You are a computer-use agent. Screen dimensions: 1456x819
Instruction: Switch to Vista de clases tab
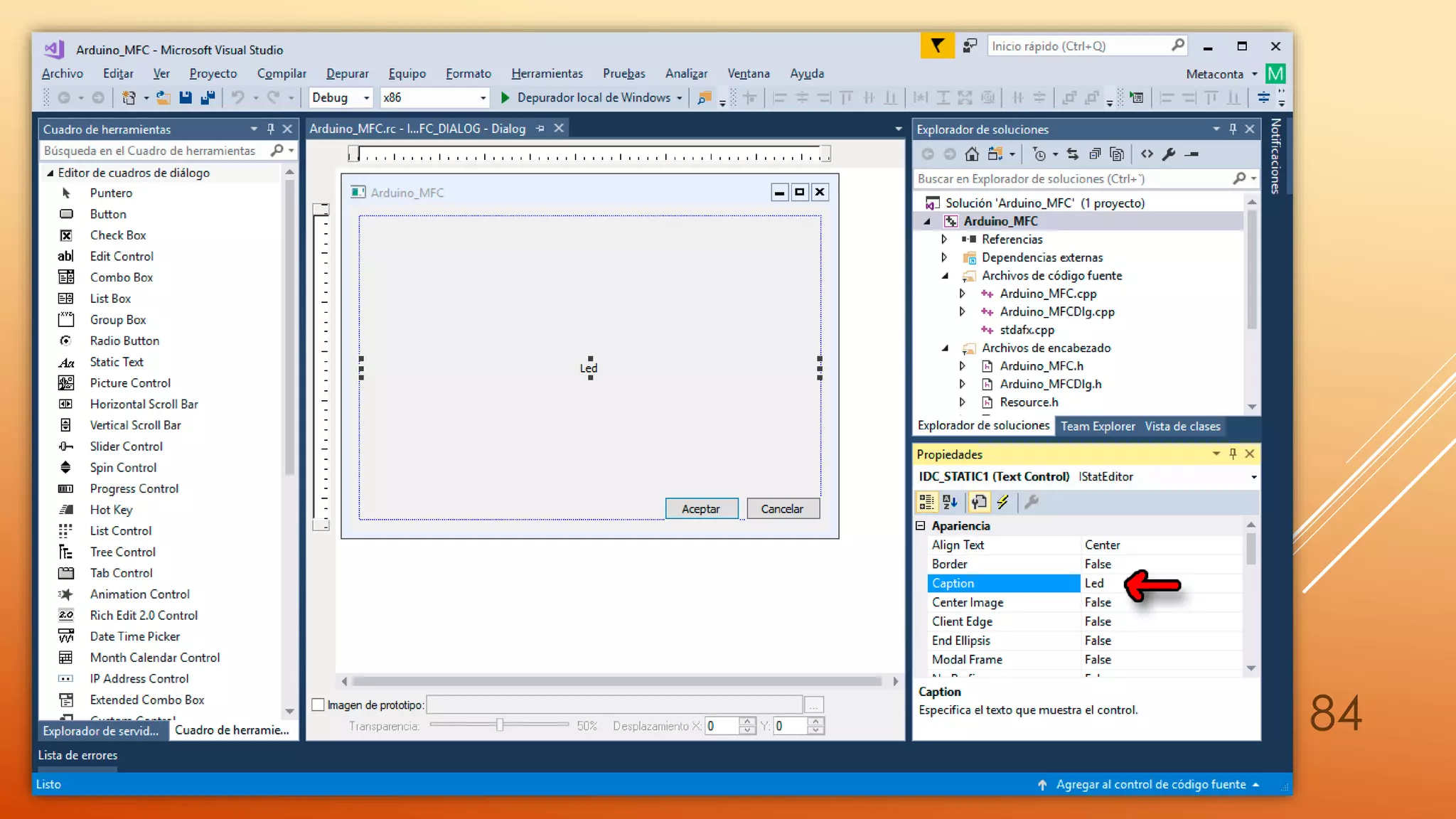[1182, 427]
